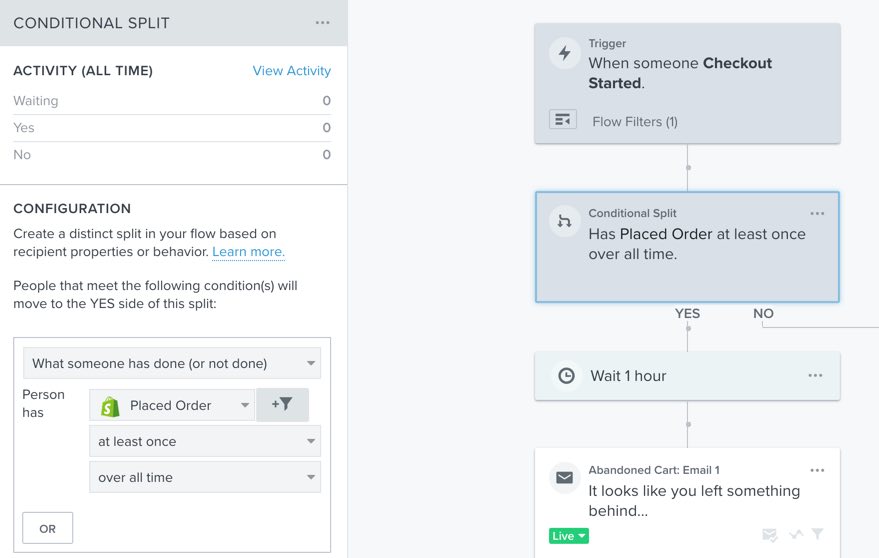Open the Conditional Split card options menu
Screen dimensions: 879x558
click(x=817, y=213)
